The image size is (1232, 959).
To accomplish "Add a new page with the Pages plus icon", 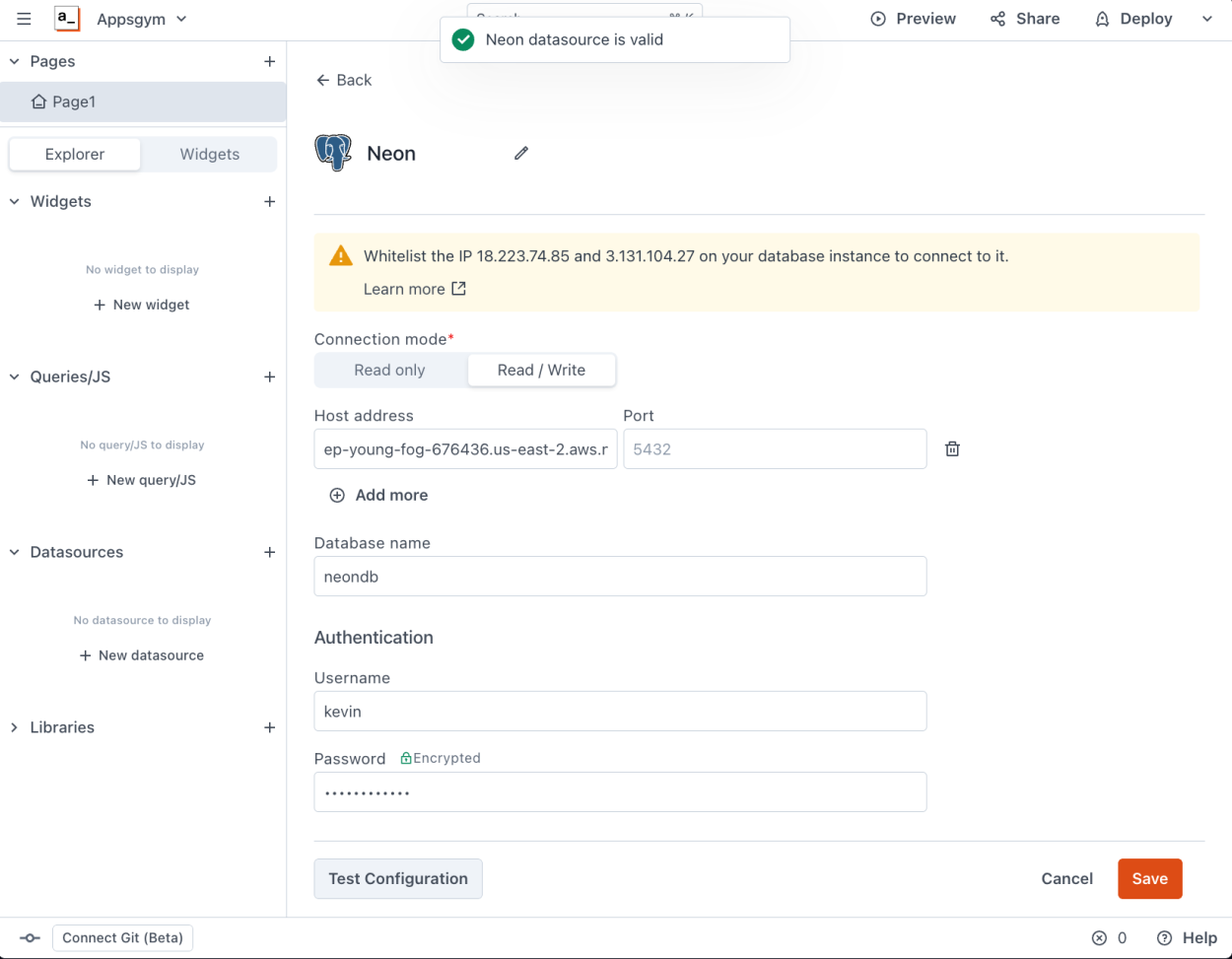I will pos(270,61).
